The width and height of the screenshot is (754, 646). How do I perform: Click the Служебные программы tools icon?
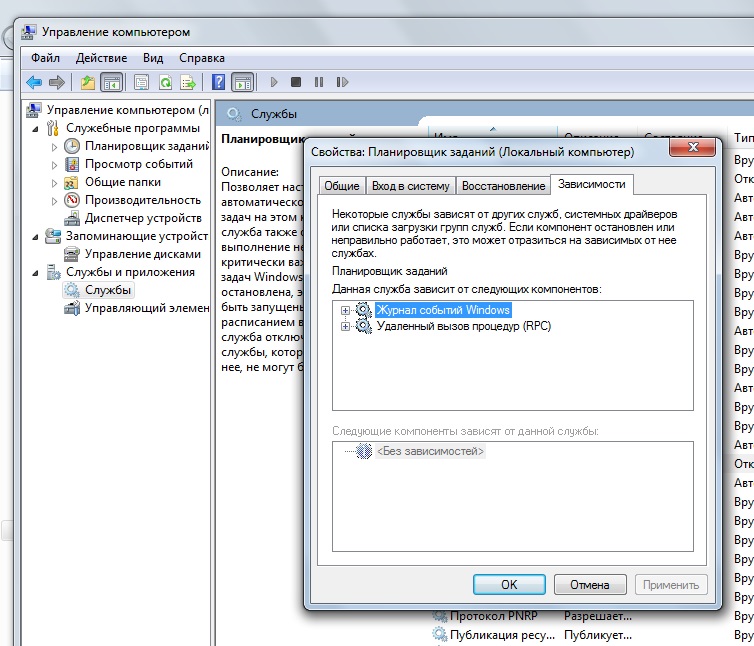(x=52, y=128)
